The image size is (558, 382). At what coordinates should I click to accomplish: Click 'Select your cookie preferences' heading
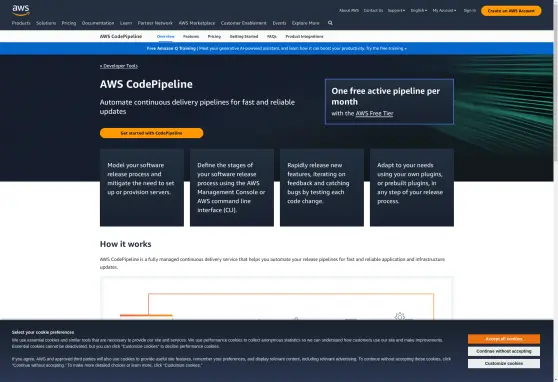click(43, 332)
